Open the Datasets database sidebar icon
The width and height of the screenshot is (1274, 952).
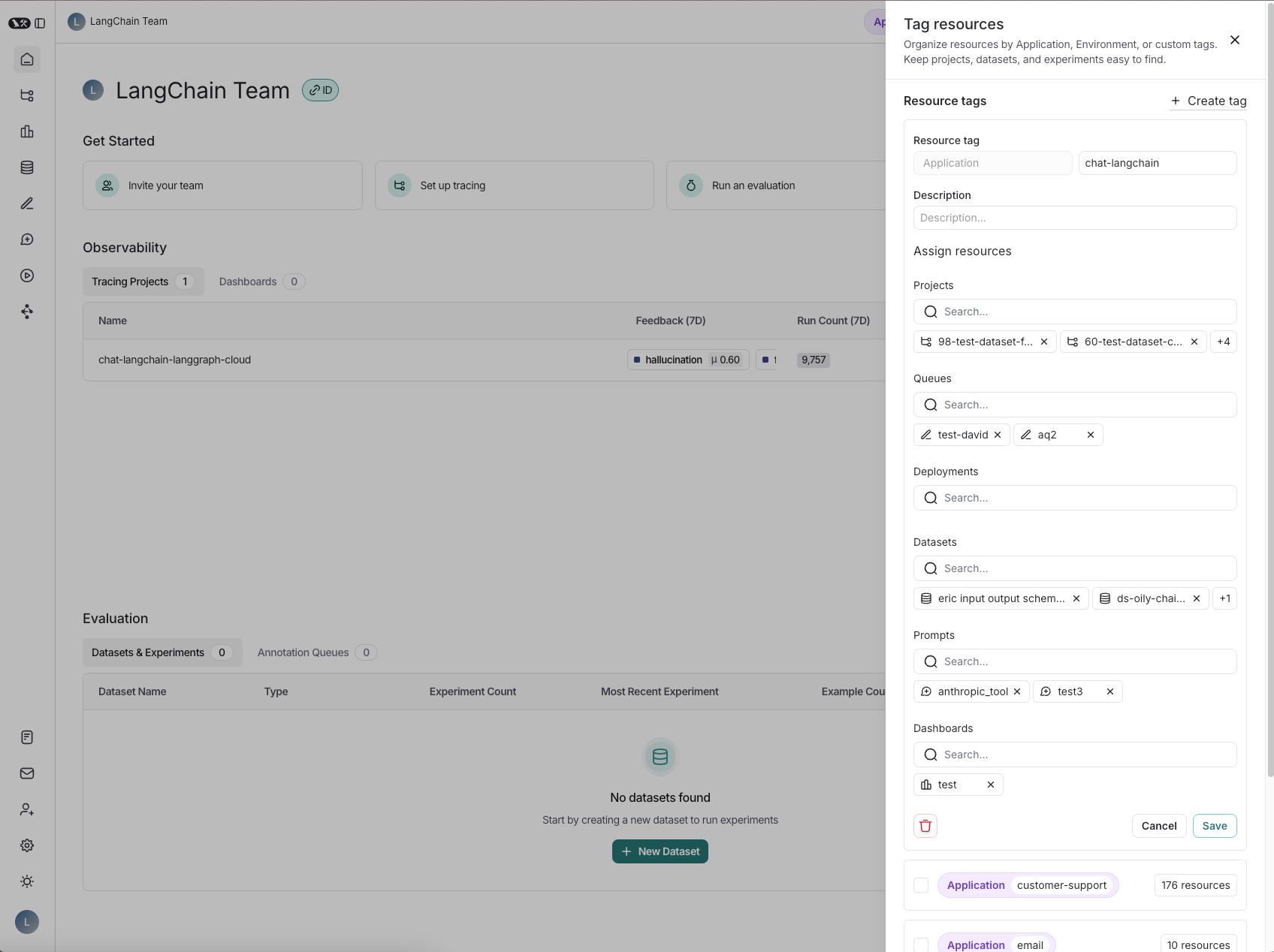pyautogui.click(x=27, y=167)
